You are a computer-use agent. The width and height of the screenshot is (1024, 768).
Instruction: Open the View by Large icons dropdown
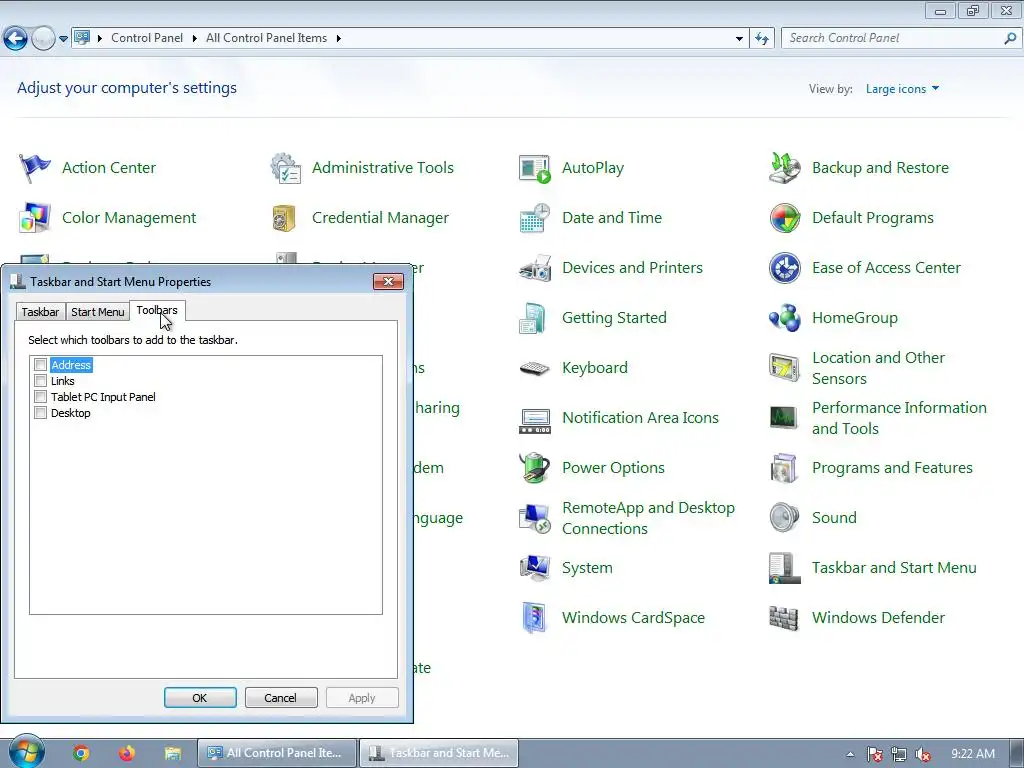tap(903, 89)
